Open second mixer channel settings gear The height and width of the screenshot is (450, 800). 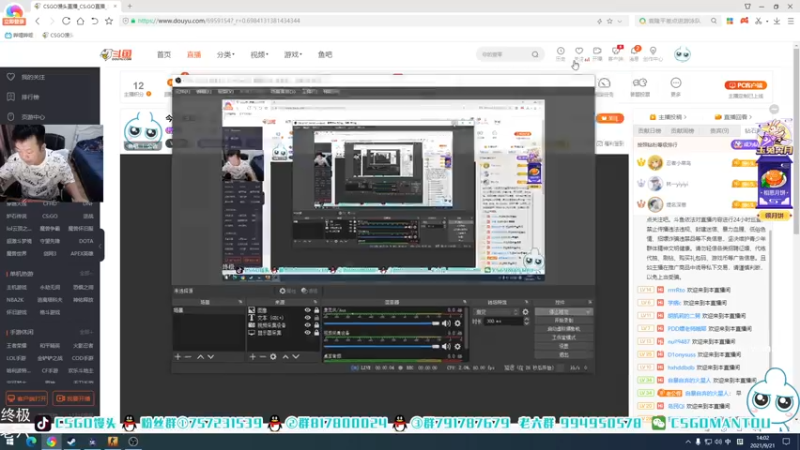click(x=458, y=346)
